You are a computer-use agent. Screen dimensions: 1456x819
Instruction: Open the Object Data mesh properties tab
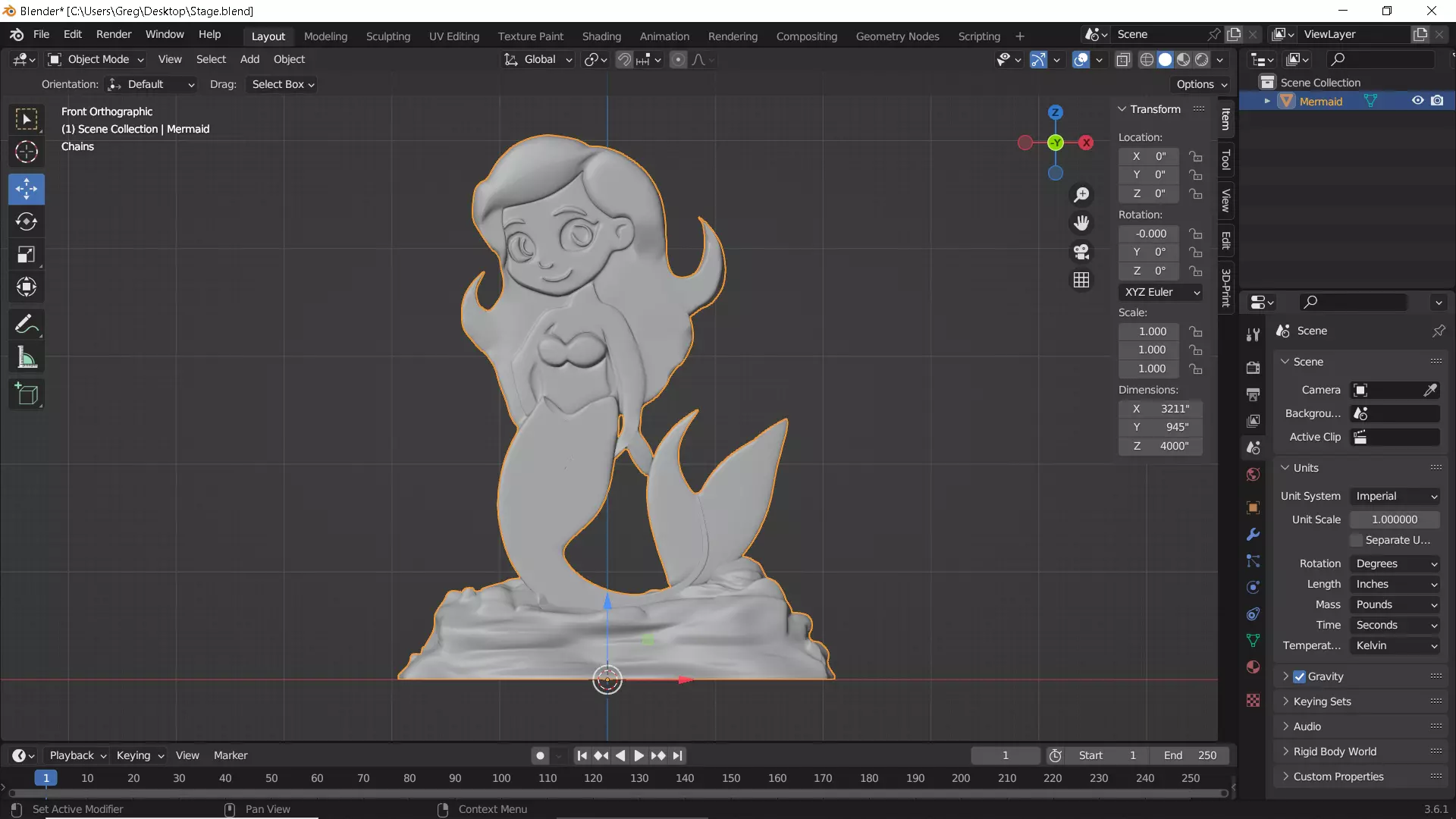pyautogui.click(x=1253, y=641)
